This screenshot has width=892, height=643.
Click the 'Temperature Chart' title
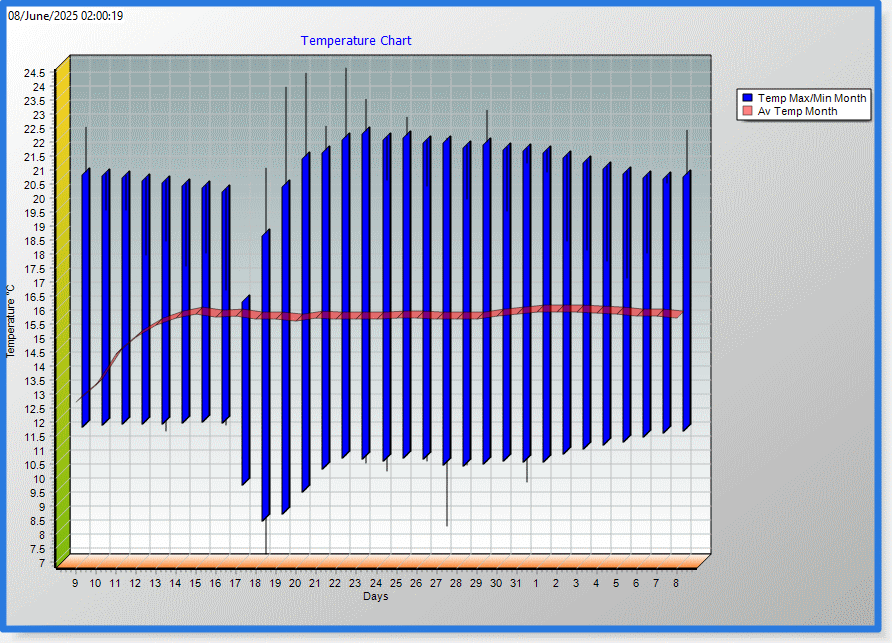356,40
